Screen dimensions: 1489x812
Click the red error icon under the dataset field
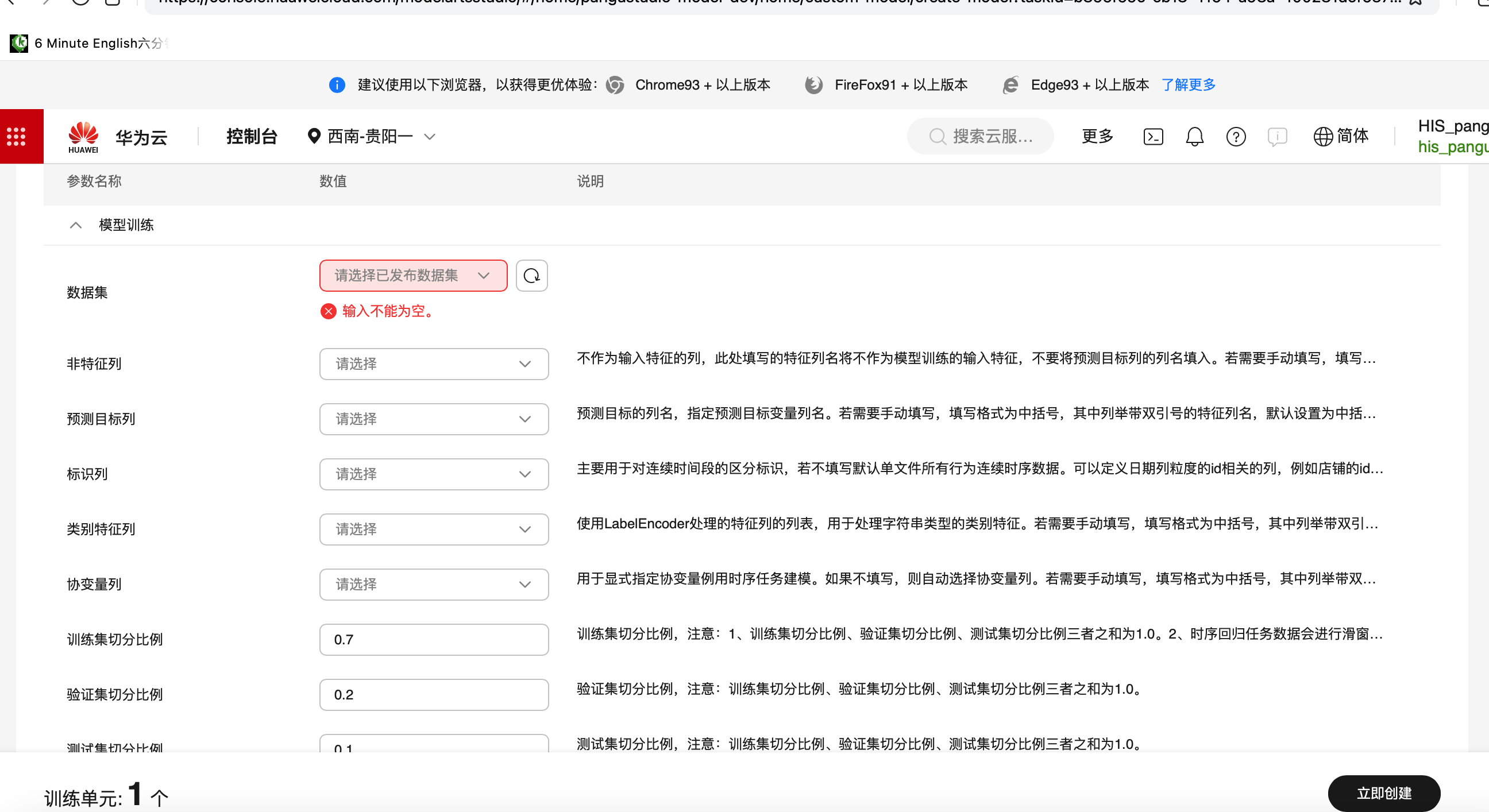coord(329,311)
